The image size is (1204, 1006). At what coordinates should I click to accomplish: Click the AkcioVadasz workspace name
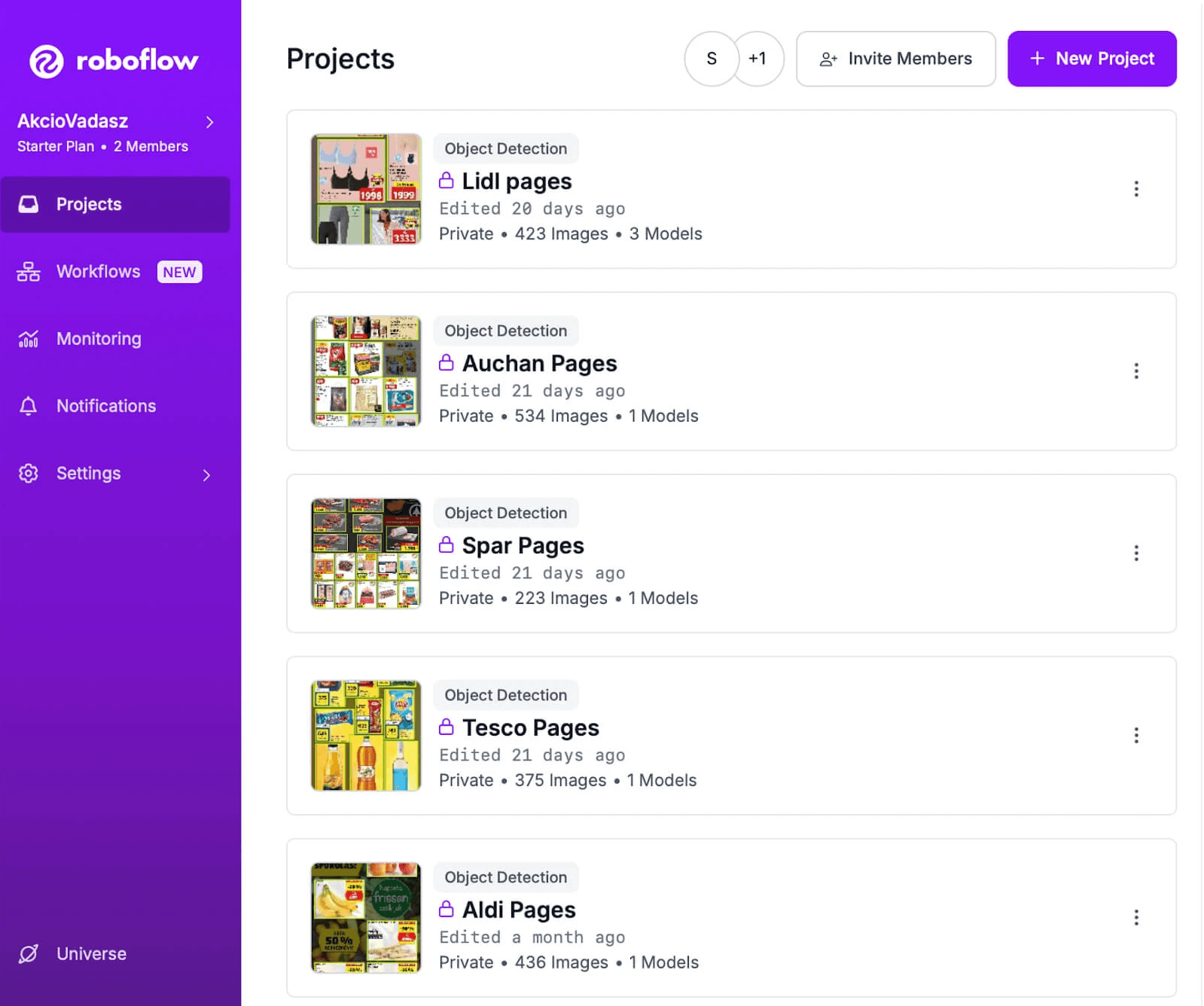(73, 121)
